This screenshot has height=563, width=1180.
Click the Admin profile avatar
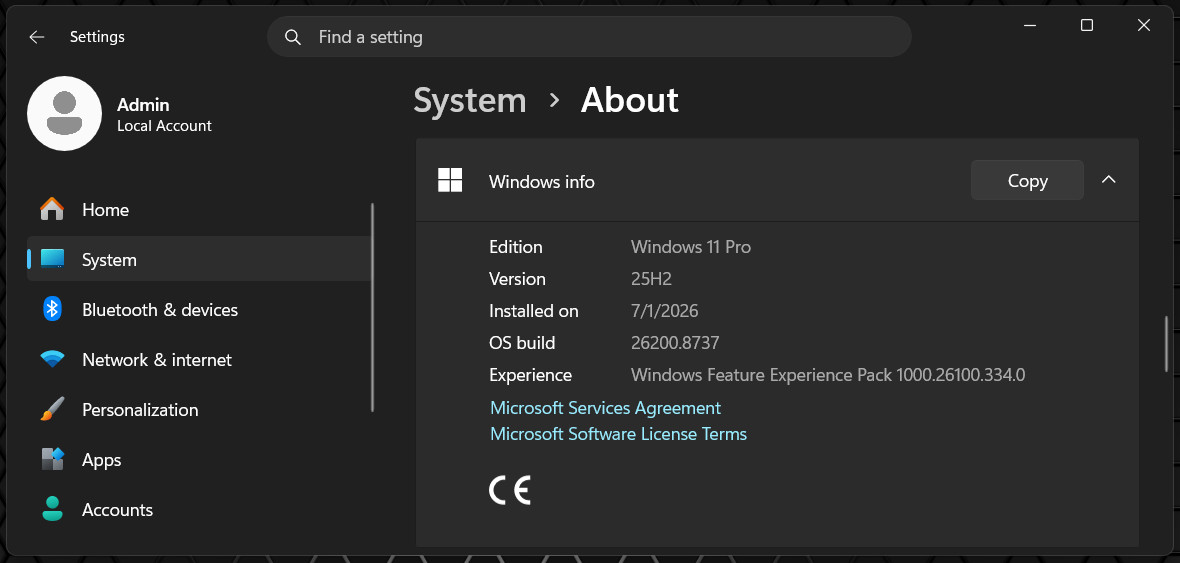click(65, 114)
